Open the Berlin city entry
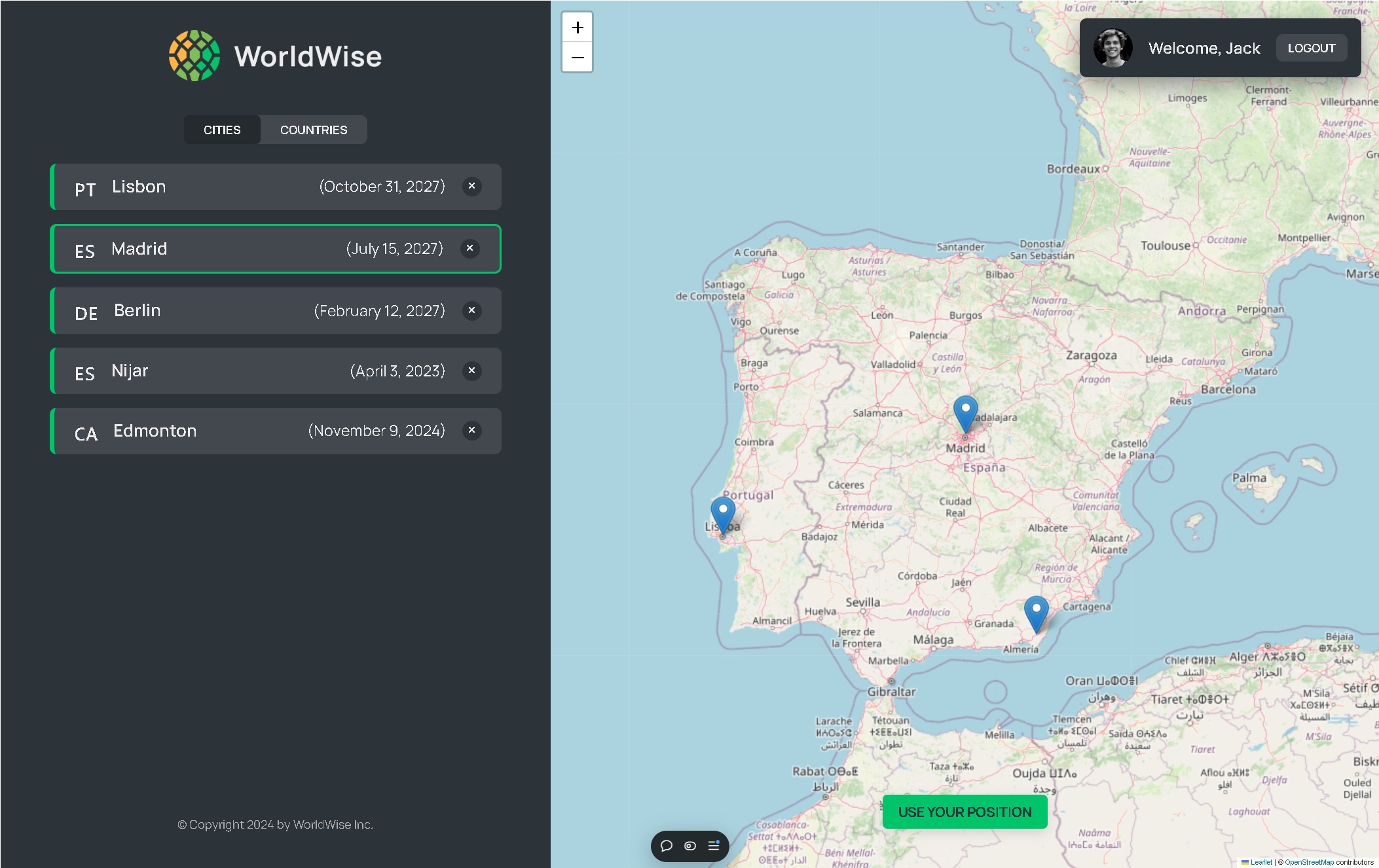The image size is (1379, 868). (276, 310)
